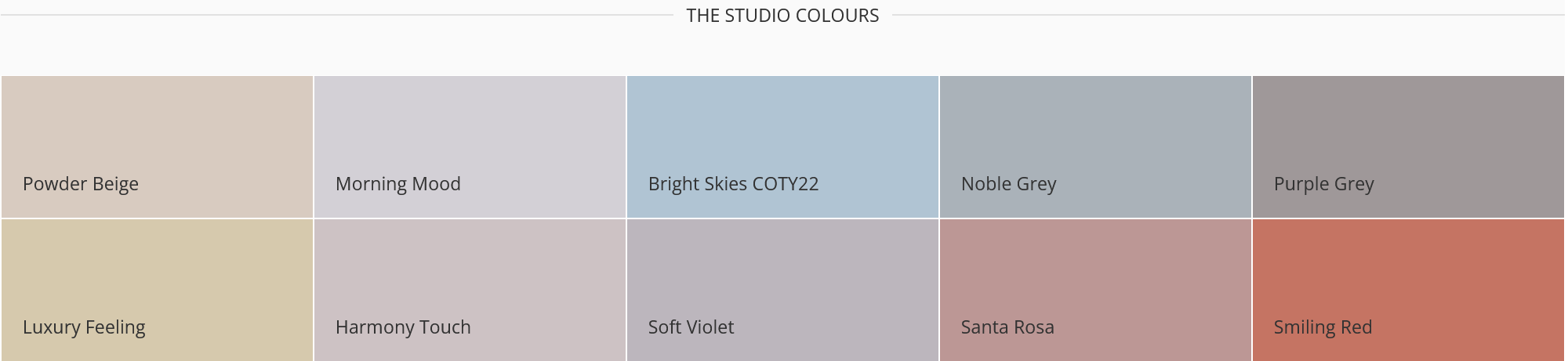Image resolution: width=1568 pixels, height=361 pixels.
Task: Select the Purple Grey swatch
Action: pos(1408,146)
